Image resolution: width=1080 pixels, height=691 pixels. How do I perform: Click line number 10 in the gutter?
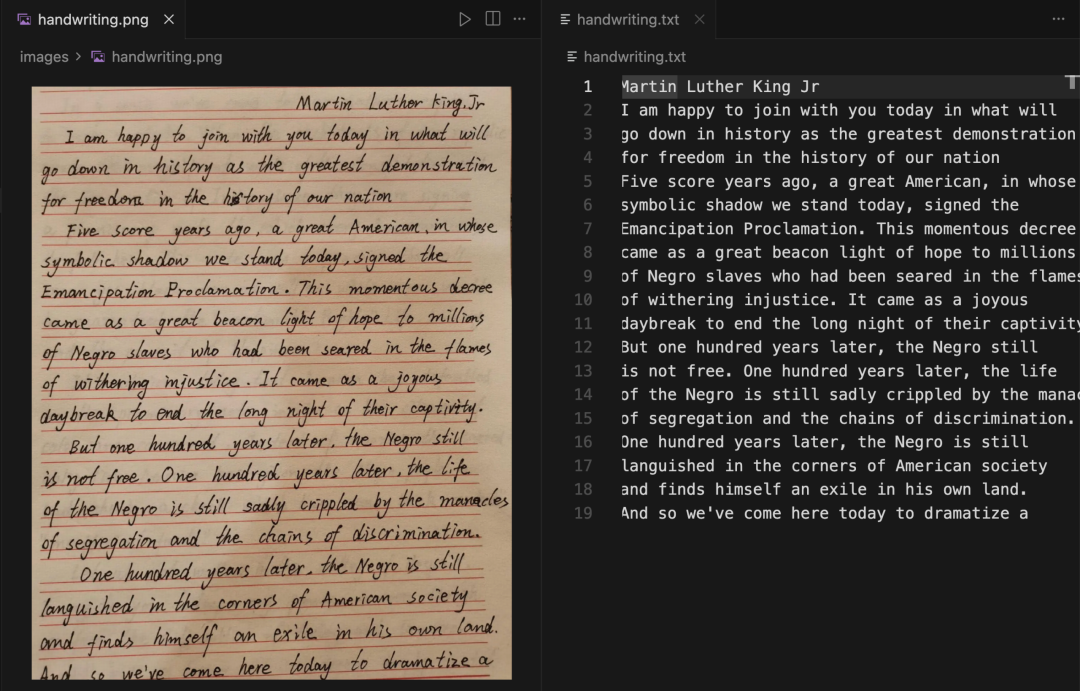click(x=583, y=300)
